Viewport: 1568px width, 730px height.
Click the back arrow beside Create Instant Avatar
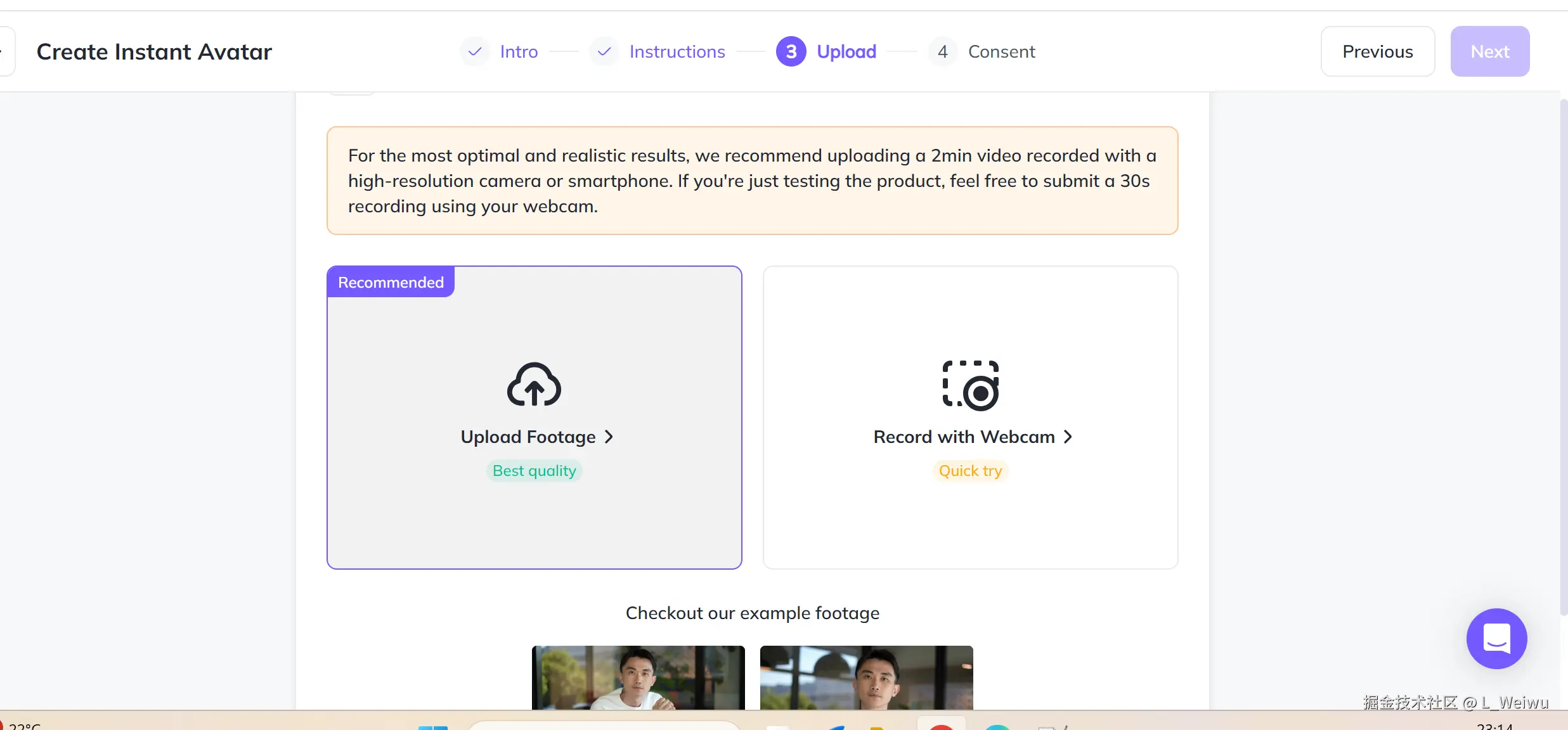point(5,51)
